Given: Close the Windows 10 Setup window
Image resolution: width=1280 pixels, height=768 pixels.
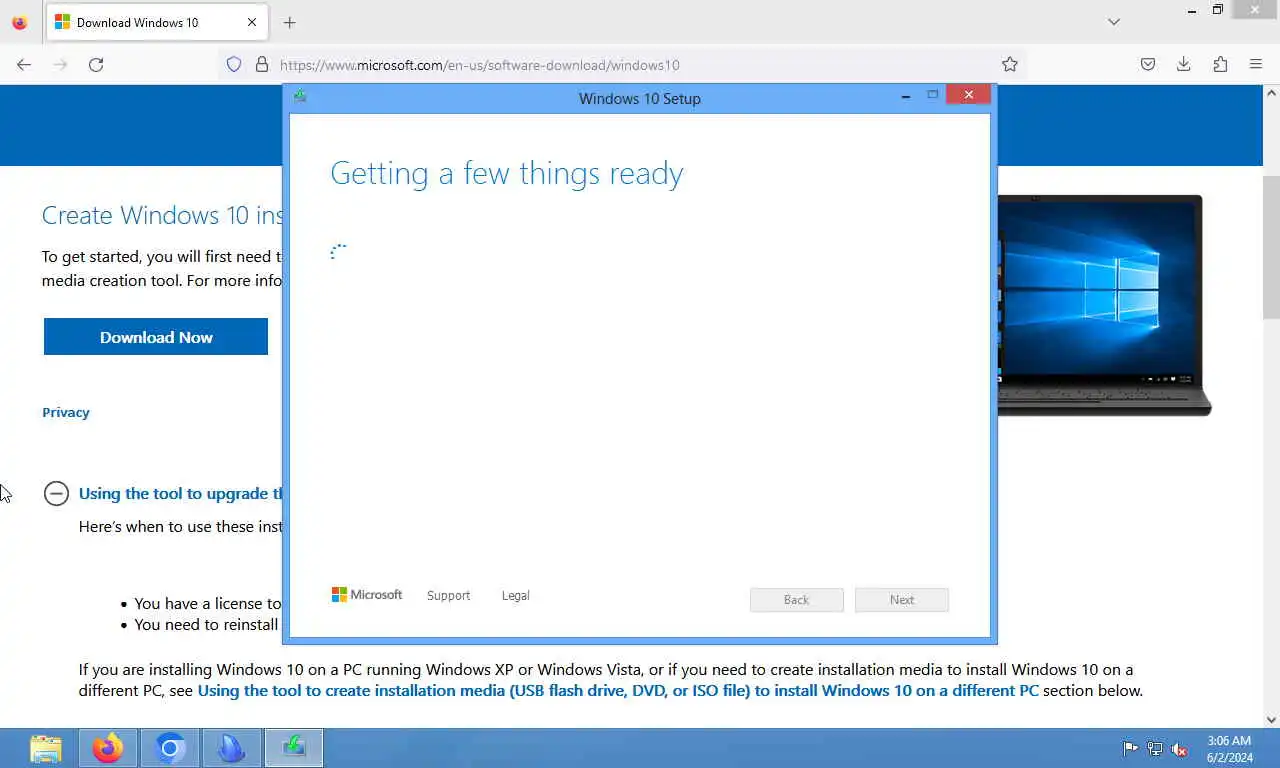Looking at the screenshot, I should 968,95.
